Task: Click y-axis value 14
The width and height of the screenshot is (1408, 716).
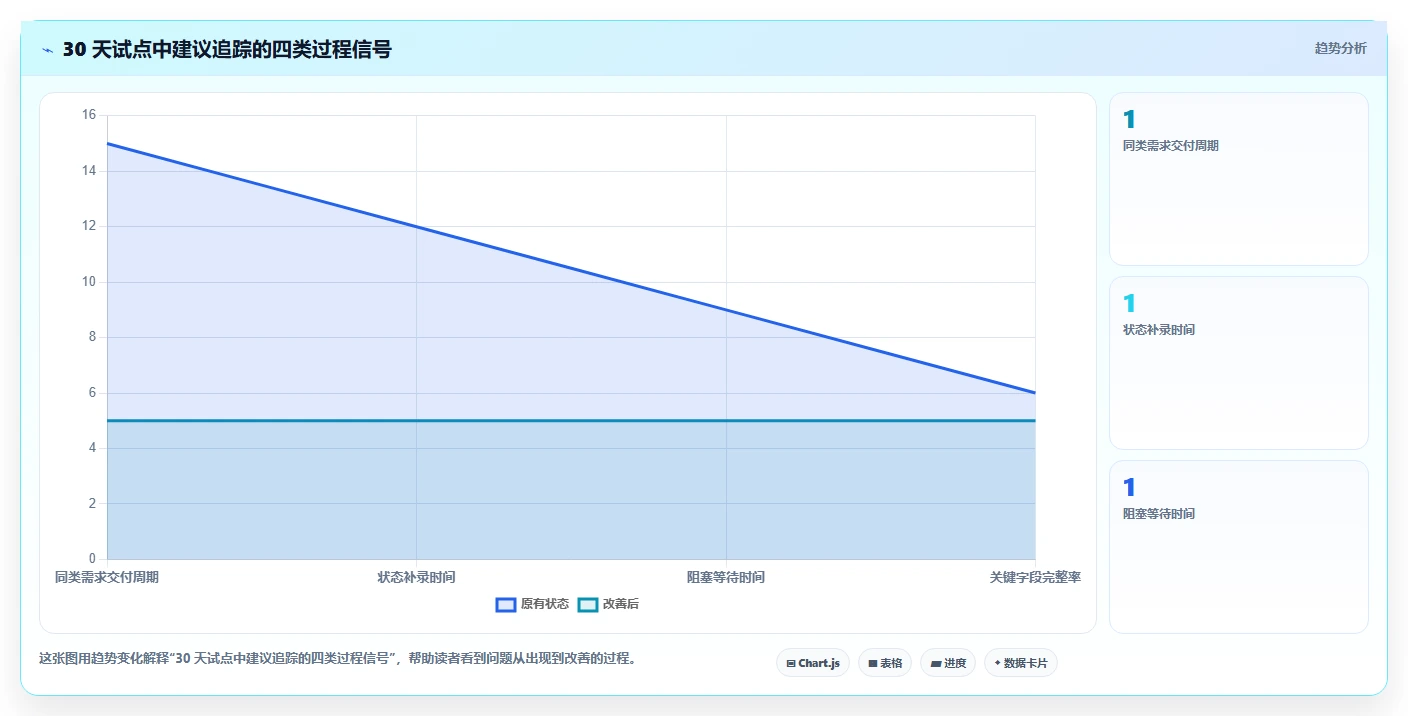Action: coord(89,171)
